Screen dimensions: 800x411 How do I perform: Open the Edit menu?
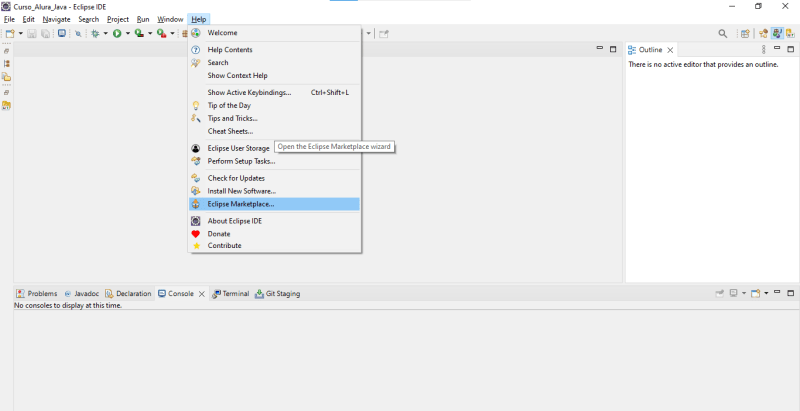[29, 19]
